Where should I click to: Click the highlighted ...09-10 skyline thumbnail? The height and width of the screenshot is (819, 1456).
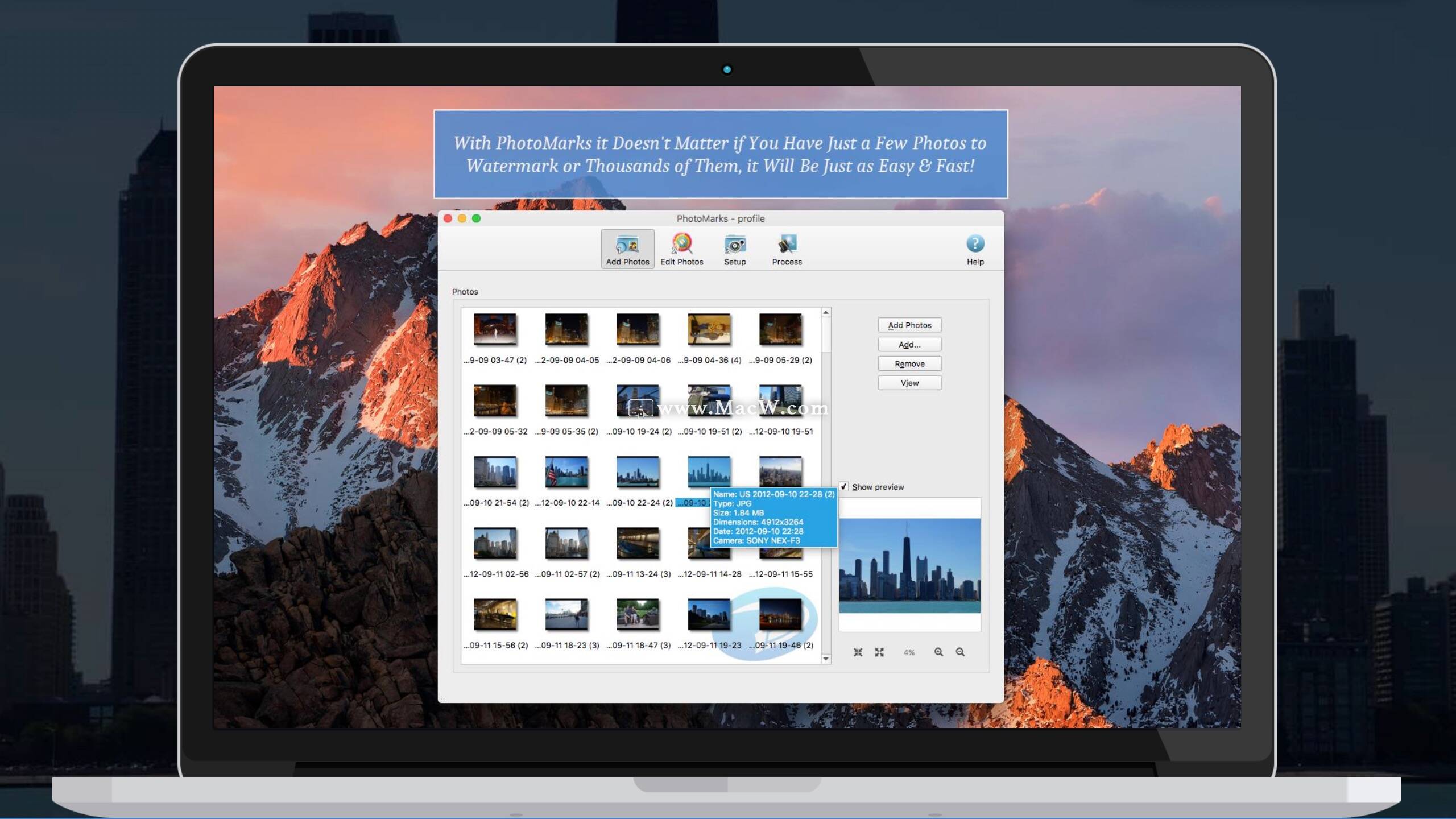709,471
